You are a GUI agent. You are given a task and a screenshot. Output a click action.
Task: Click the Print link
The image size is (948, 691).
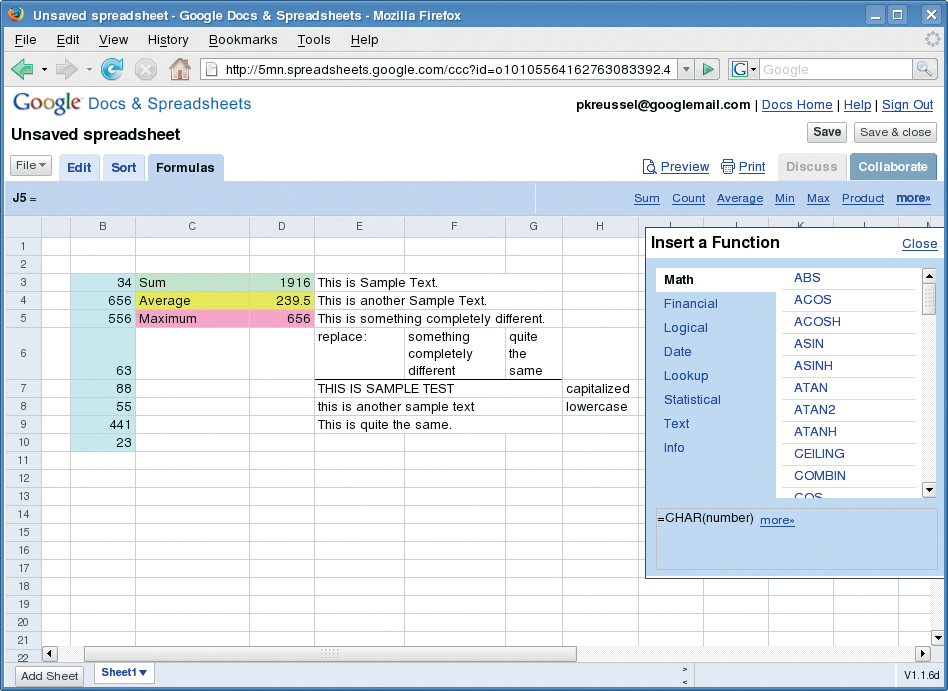click(752, 167)
